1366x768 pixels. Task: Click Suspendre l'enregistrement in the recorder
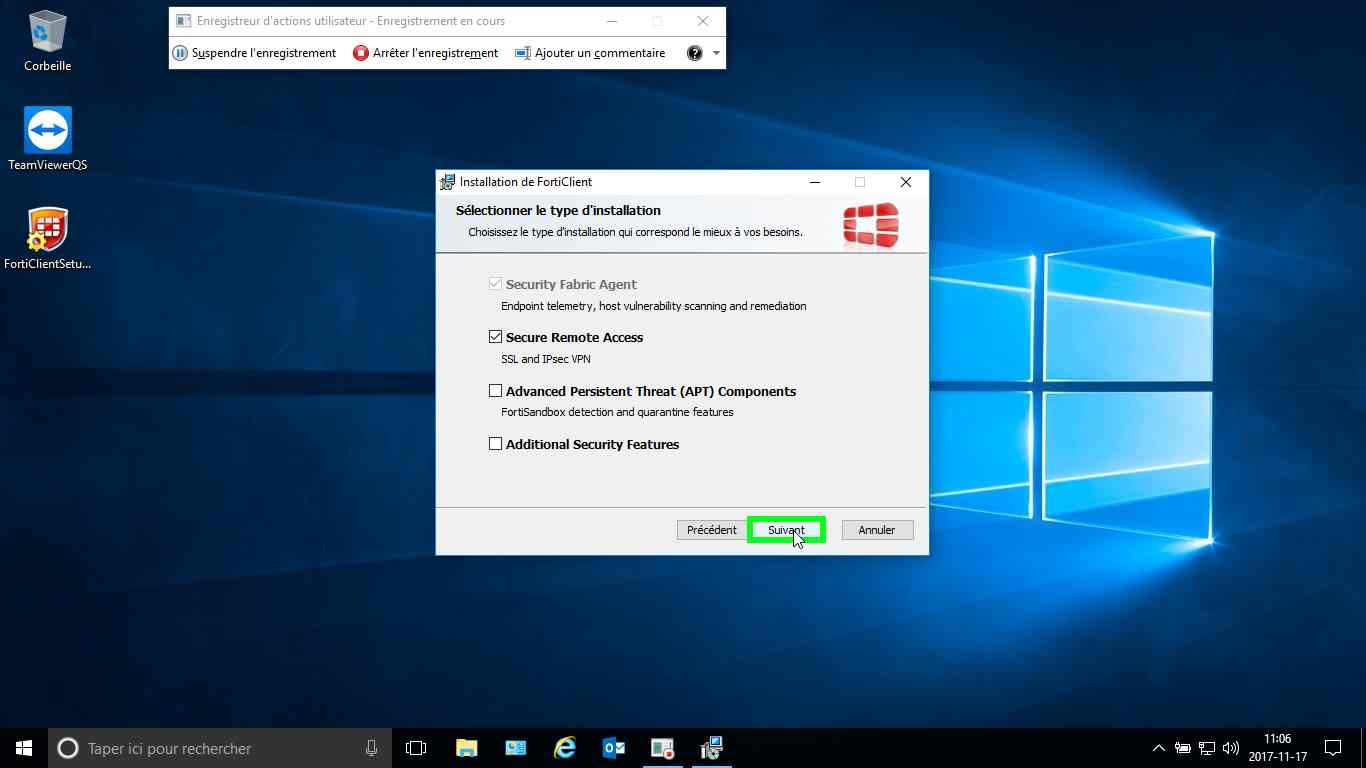254,53
